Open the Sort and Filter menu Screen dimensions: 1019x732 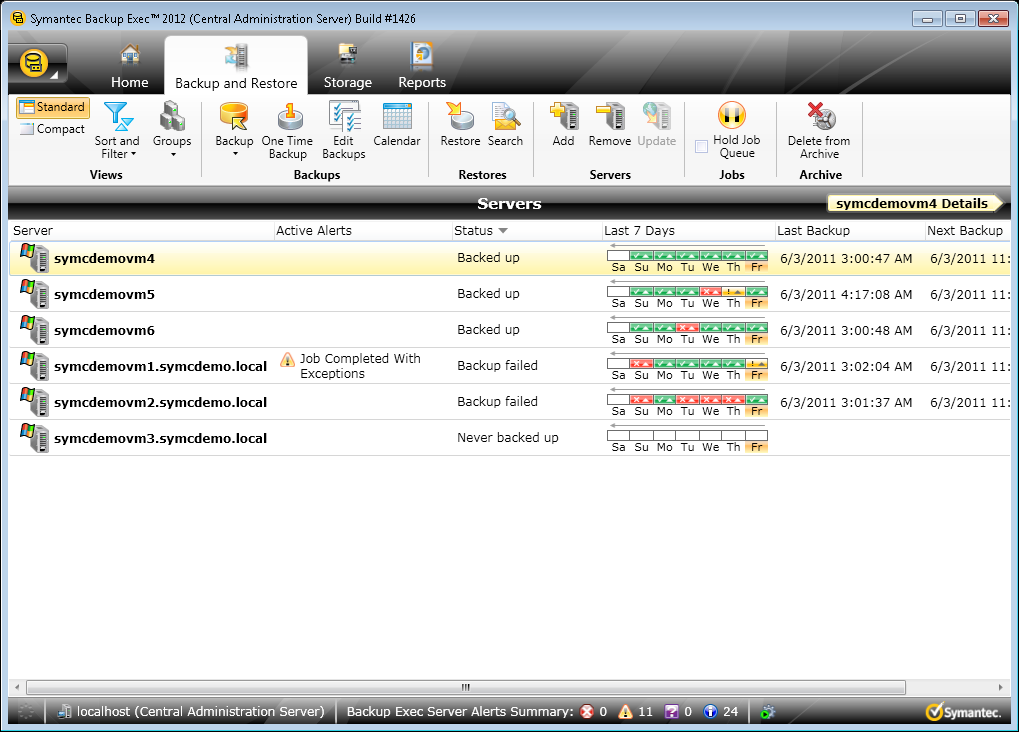pyautogui.click(x=117, y=131)
